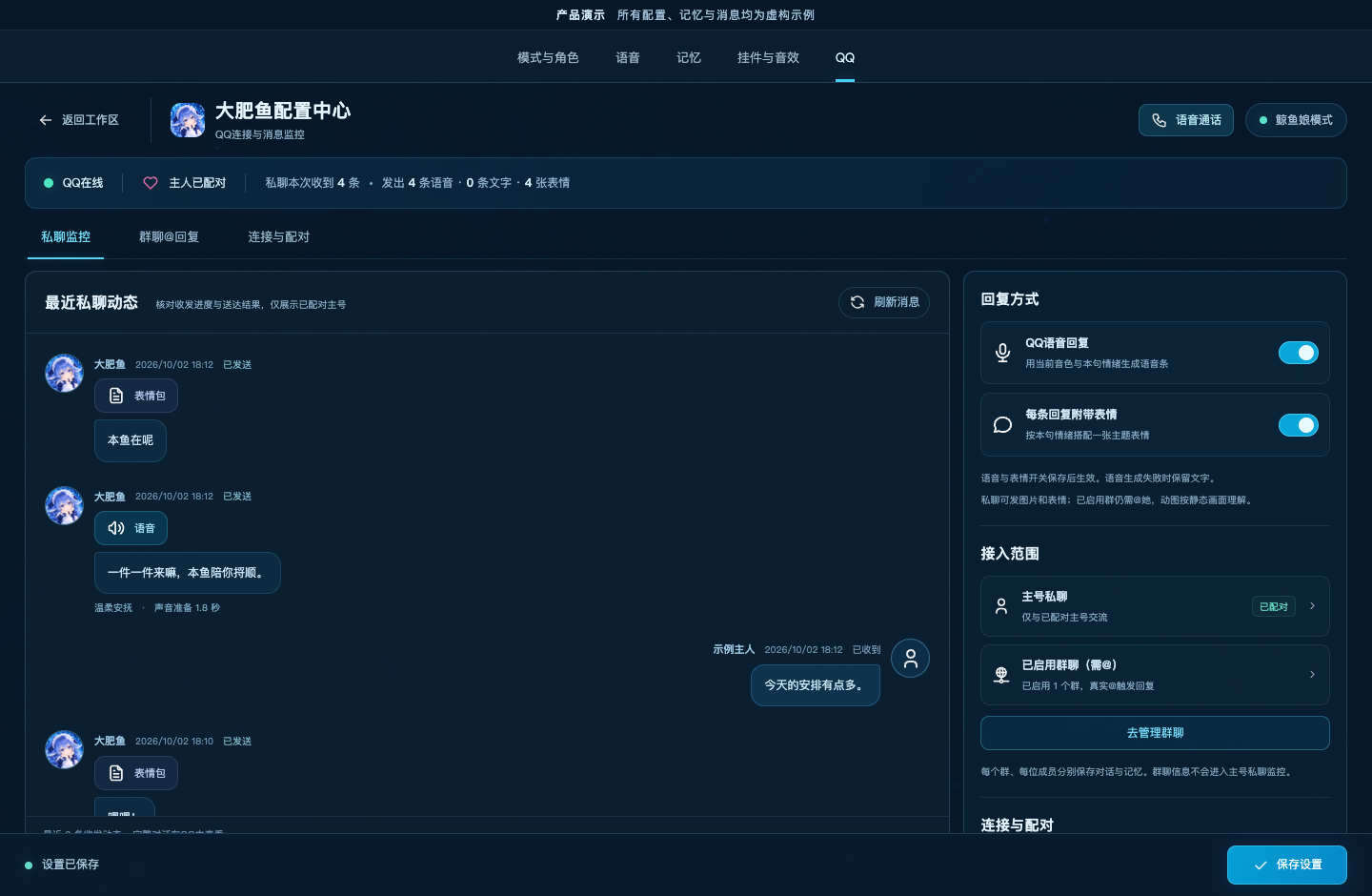Click the refresh icon in 刷新消息
Image resolution: width=1372 pixels, height=896 pixels.
pos(857,302)
